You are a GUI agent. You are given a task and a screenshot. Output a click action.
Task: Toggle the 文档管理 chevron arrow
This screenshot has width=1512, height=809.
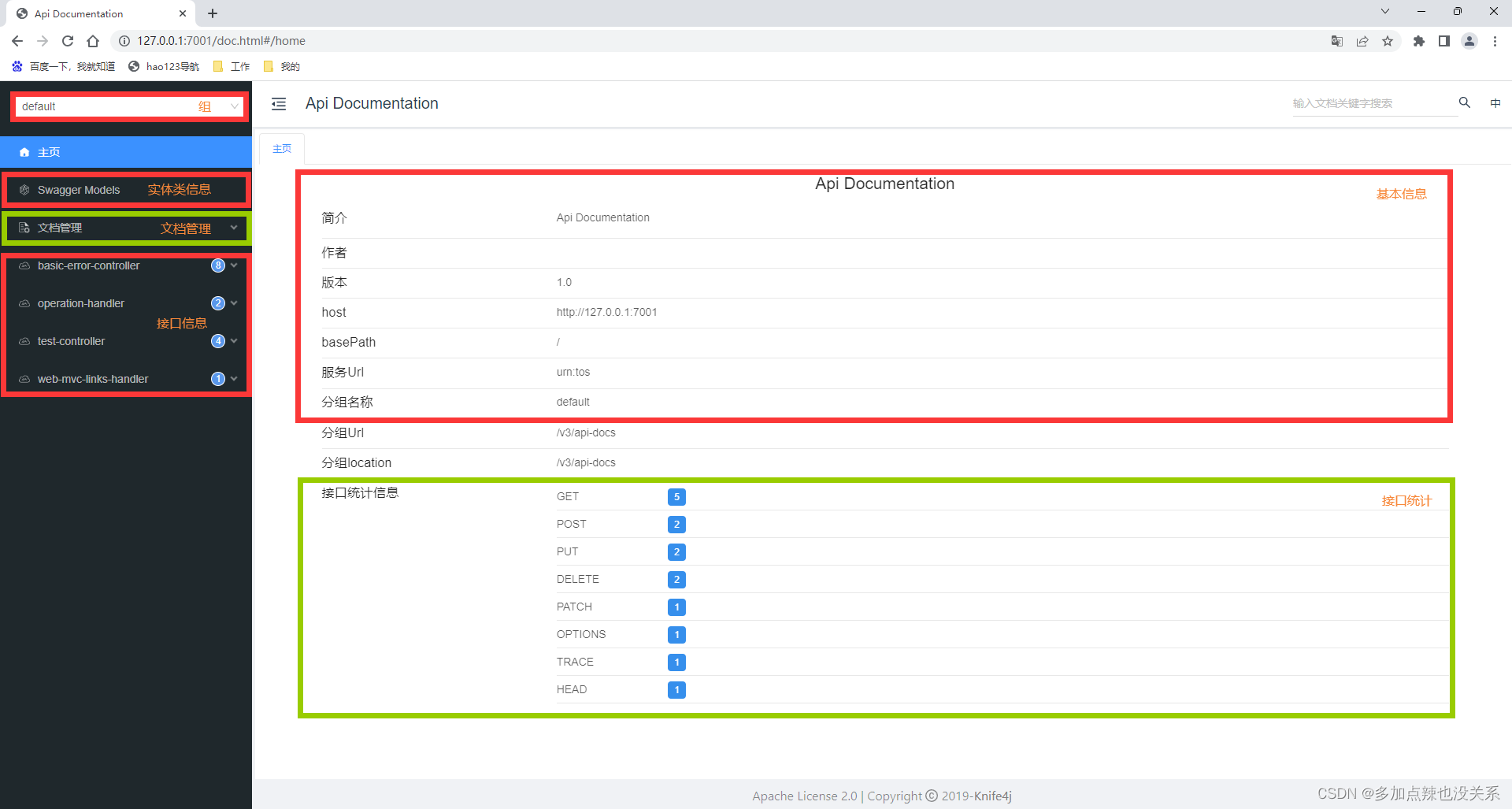click(234, 228)
